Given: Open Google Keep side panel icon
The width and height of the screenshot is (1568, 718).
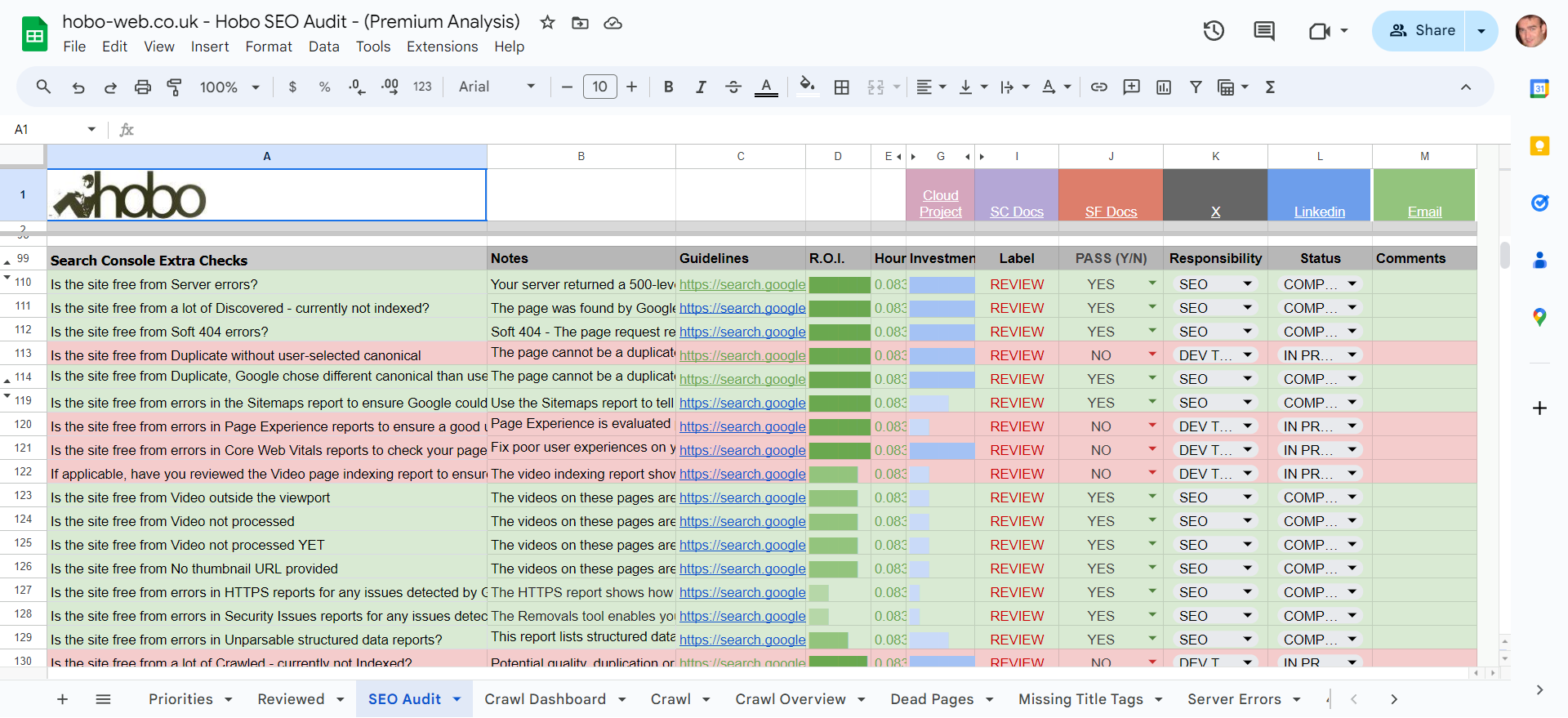Looking at the screenshot, I should [x=1539, y=146].
